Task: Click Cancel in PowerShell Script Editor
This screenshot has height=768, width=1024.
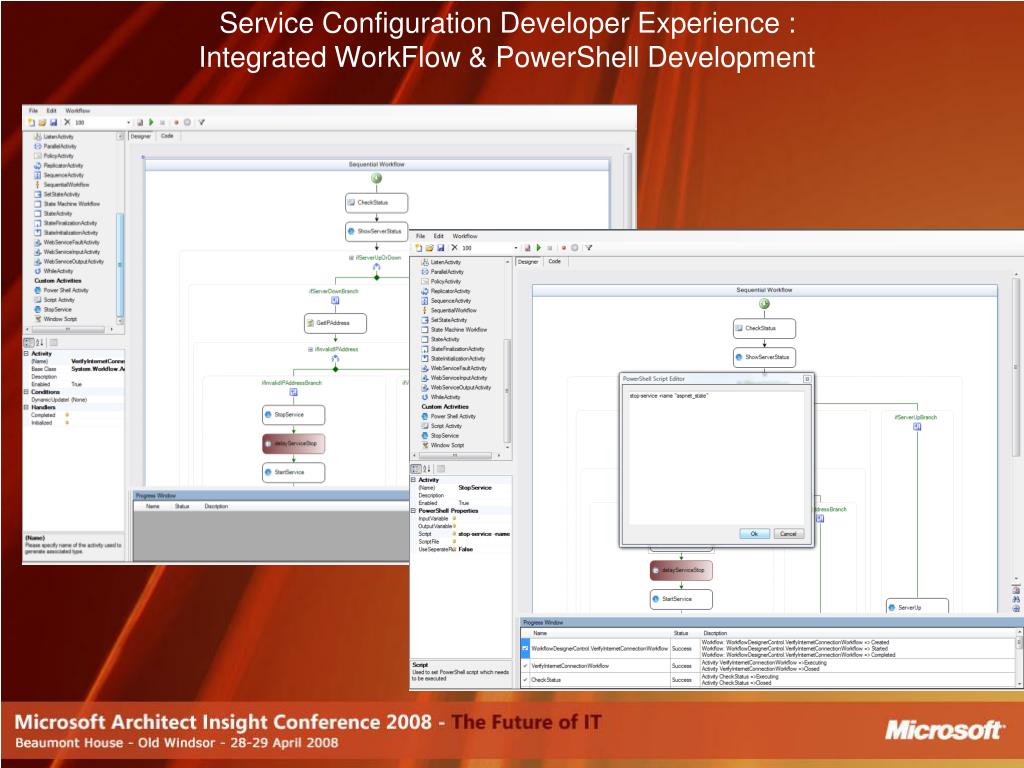Action: tap(788, 534)
